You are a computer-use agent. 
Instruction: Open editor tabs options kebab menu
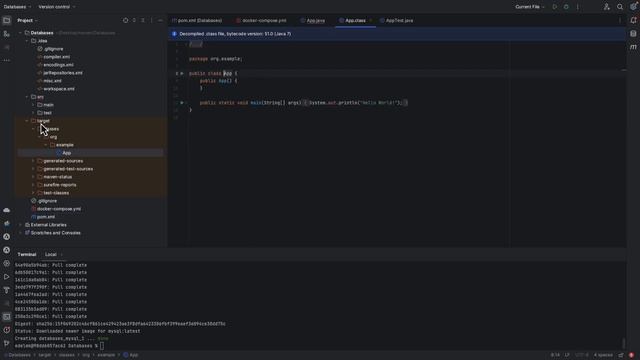click(620, 20)
